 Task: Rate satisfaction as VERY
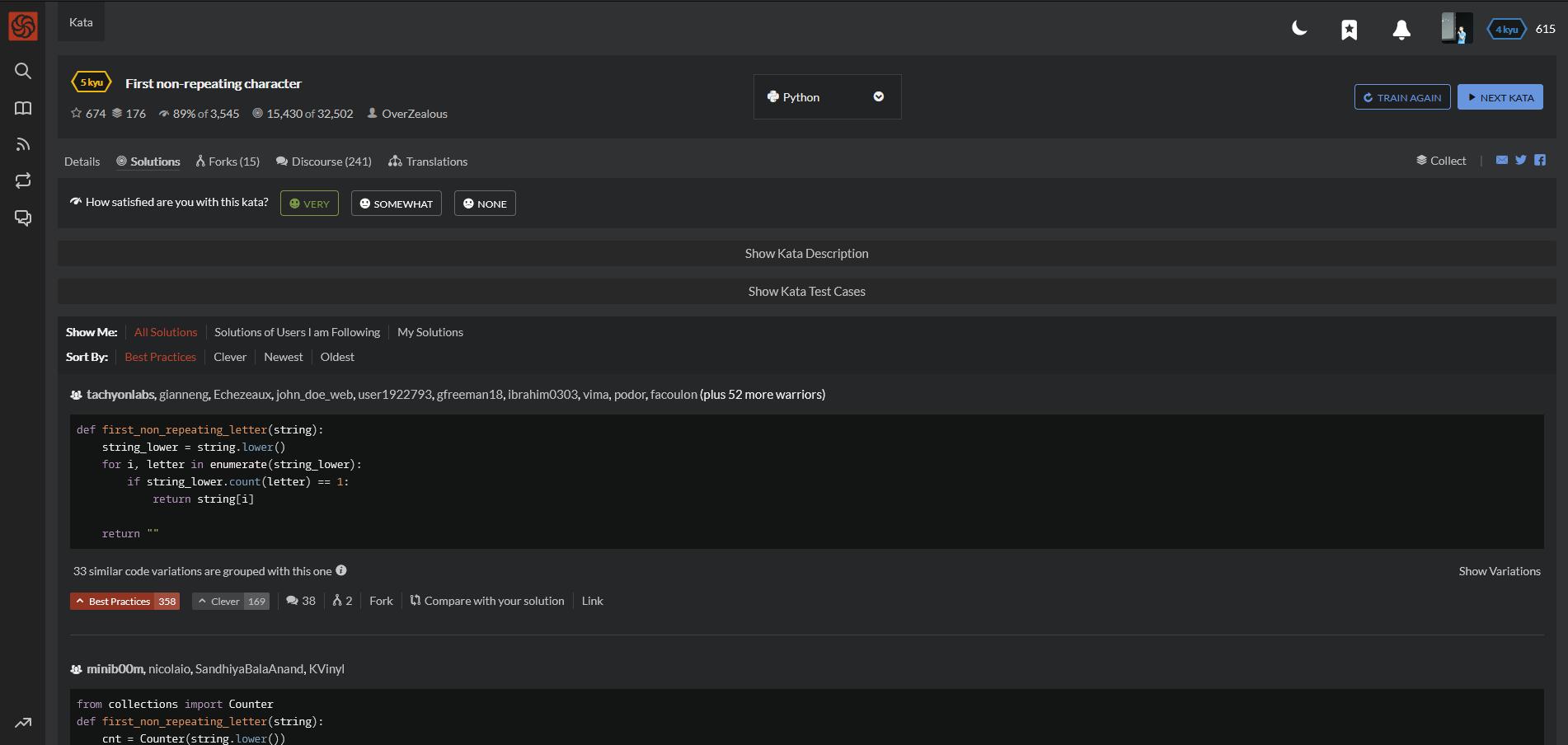point(309,204)
